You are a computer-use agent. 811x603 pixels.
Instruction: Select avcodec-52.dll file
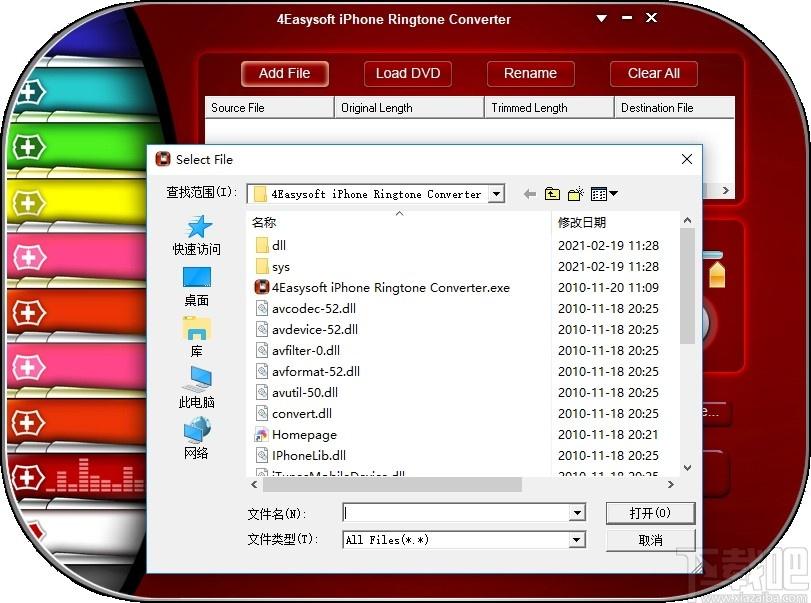point(306,308)
